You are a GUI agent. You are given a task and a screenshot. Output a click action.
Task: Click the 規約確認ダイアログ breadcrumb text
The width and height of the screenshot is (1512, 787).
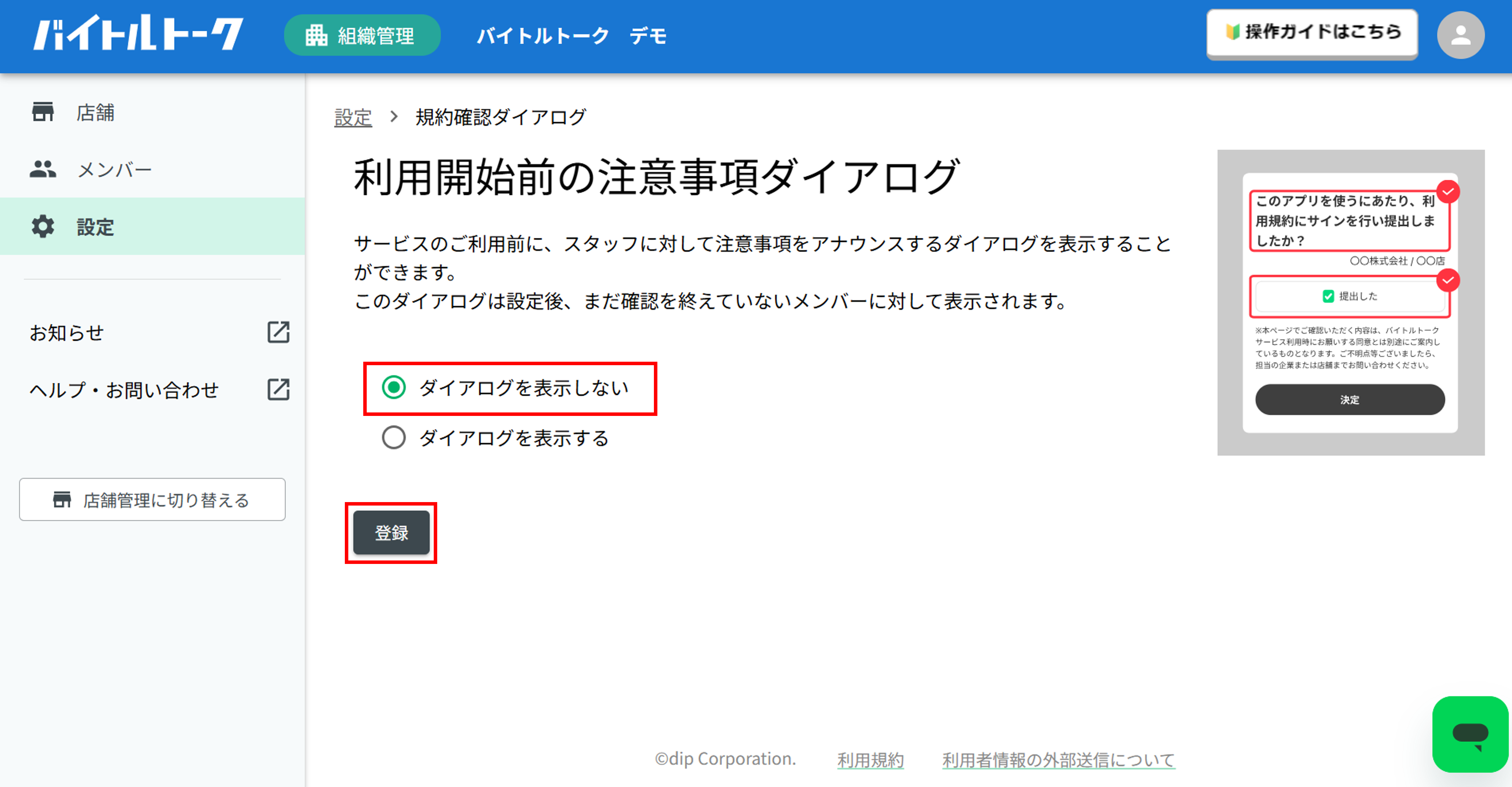[x=501, y=117]
